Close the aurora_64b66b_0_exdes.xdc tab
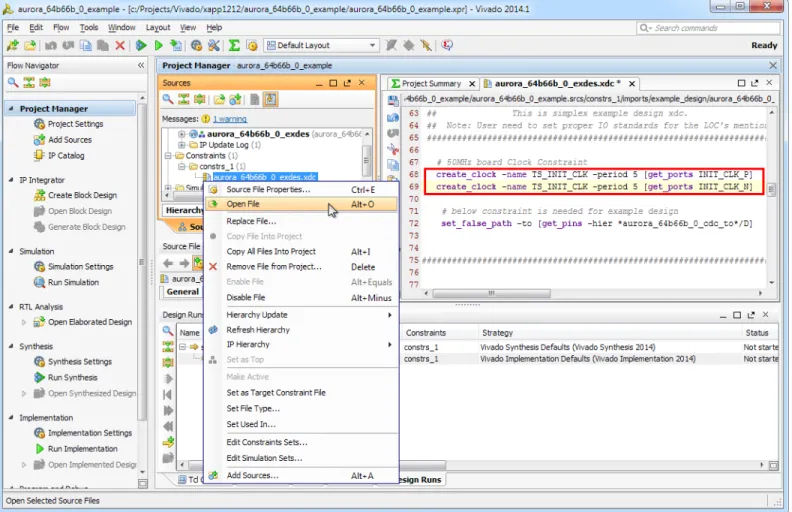 [x=631, y=84]
